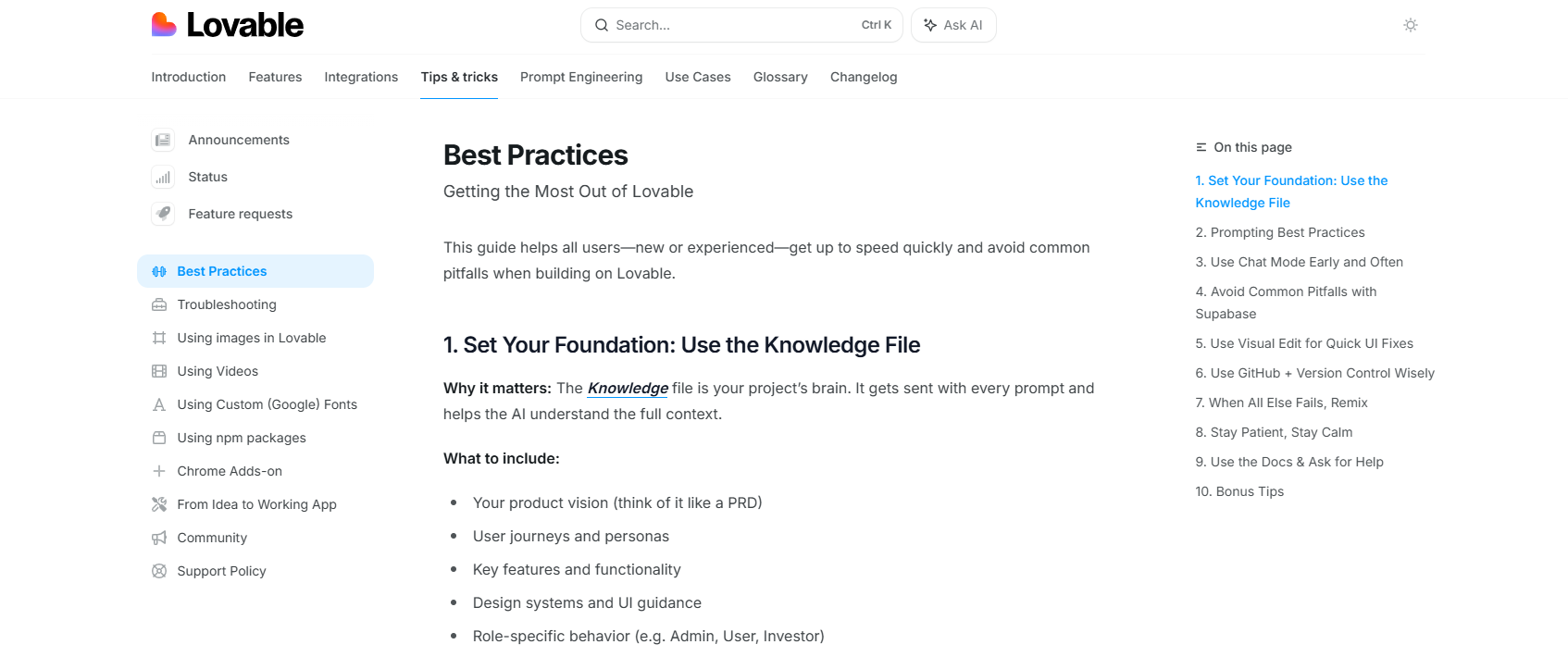The width and height of the screenshot is (1568, 657).
Task: Open the Changelog tab
Action: [x=864, y=77]
